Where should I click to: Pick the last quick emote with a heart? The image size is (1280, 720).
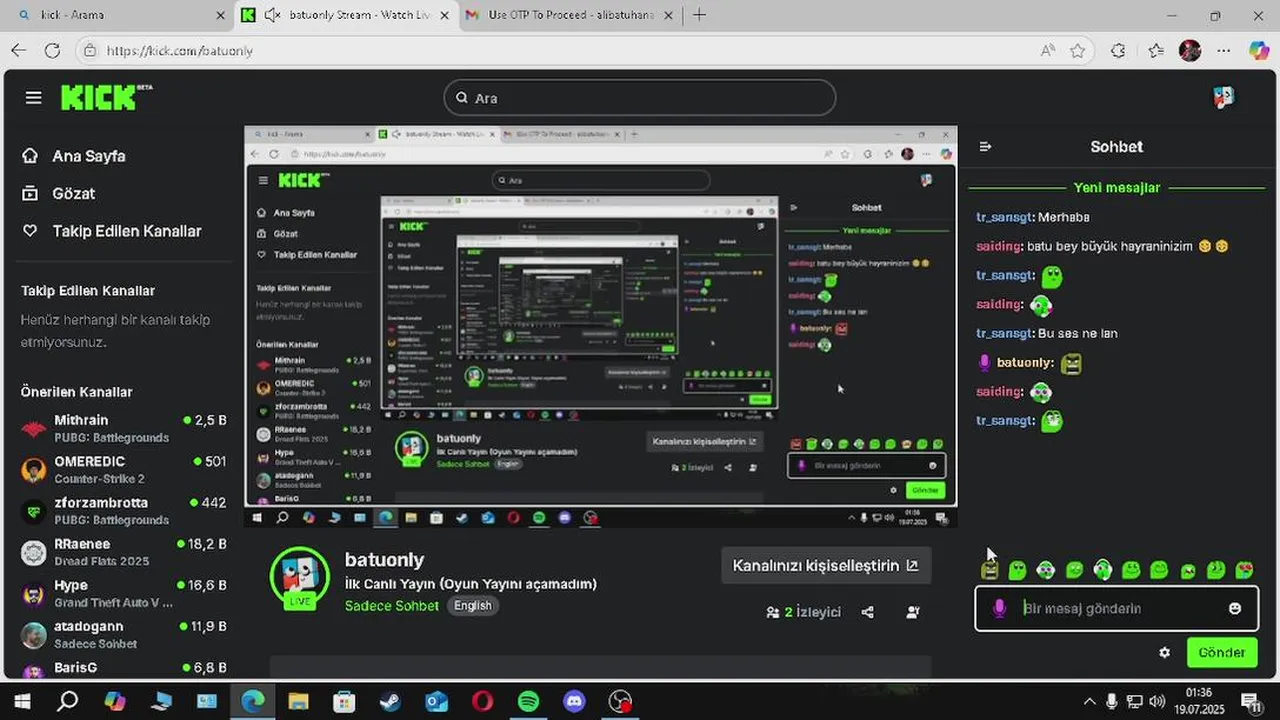pos(1245,570)
